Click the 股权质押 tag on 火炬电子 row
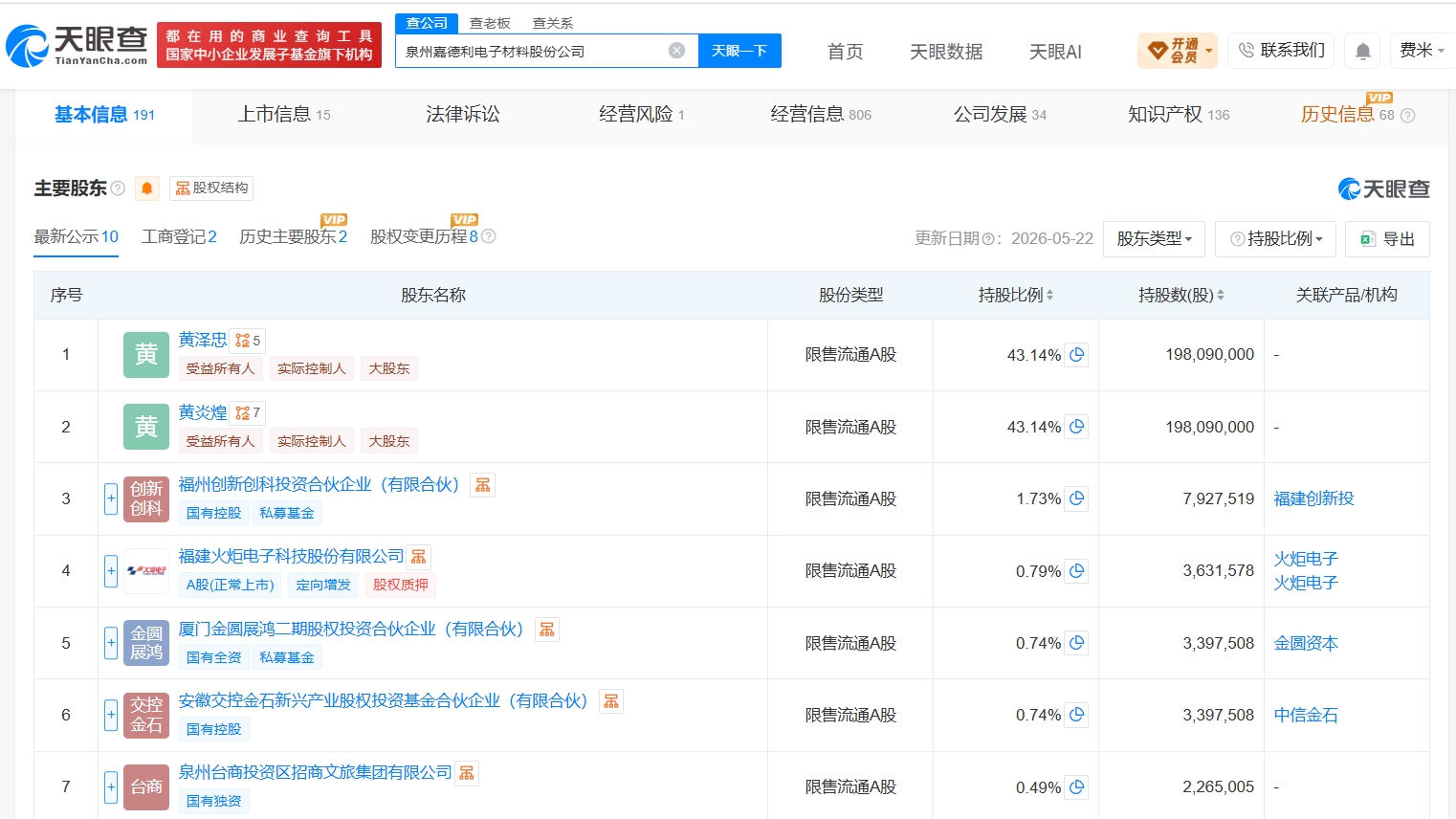The height and width of the screenshot is (819, 1456). click(x=401, y=585)
